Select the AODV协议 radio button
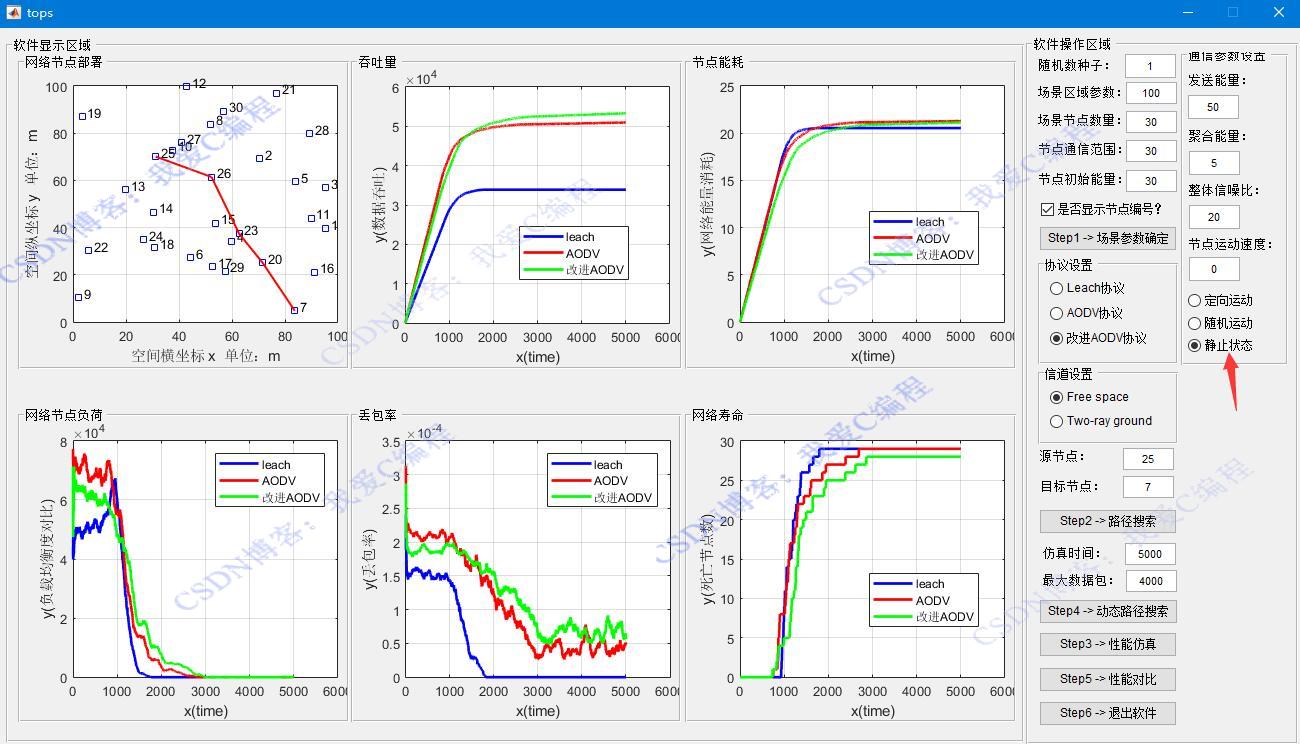Viewport: 1300px width, 744px height. [x=1056, y=313]
